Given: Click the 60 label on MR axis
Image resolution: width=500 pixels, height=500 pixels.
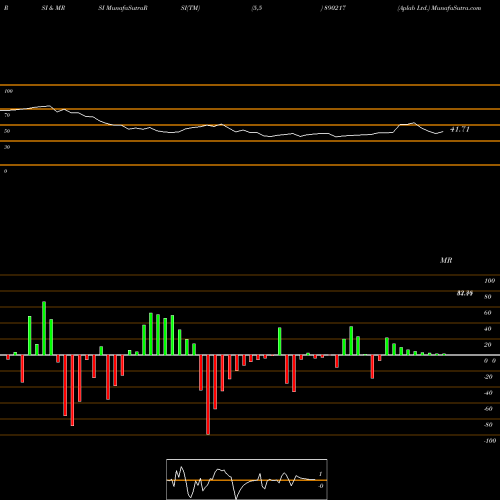Looking at the screenshot, I should [488, 313].
